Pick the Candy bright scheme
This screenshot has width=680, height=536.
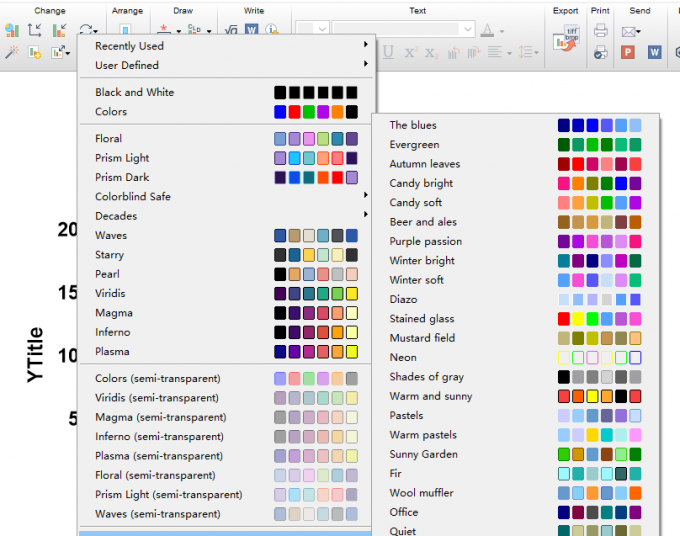coord(516,183)
